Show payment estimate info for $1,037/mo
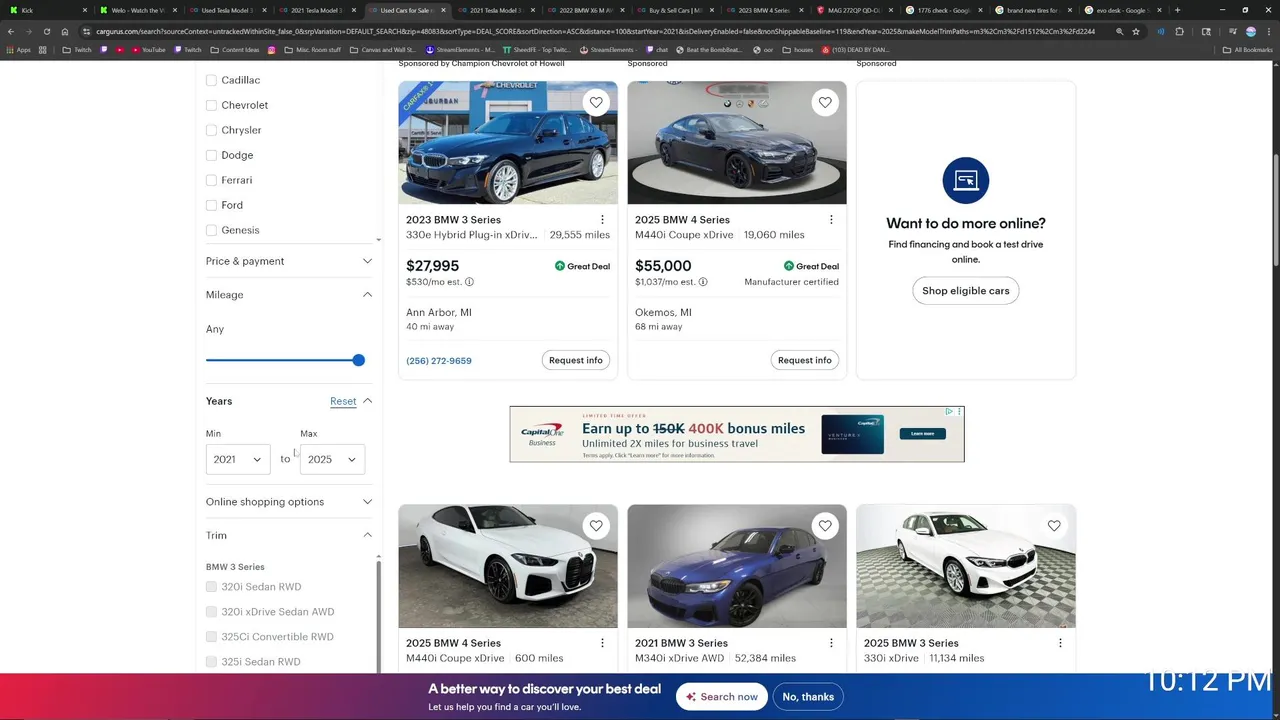The image size is (1280, 720). [703, 282]
